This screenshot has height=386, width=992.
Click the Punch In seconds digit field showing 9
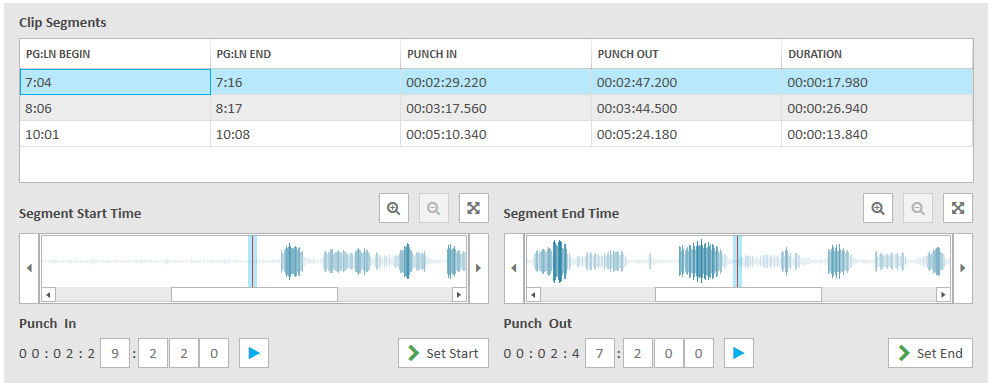115,353
